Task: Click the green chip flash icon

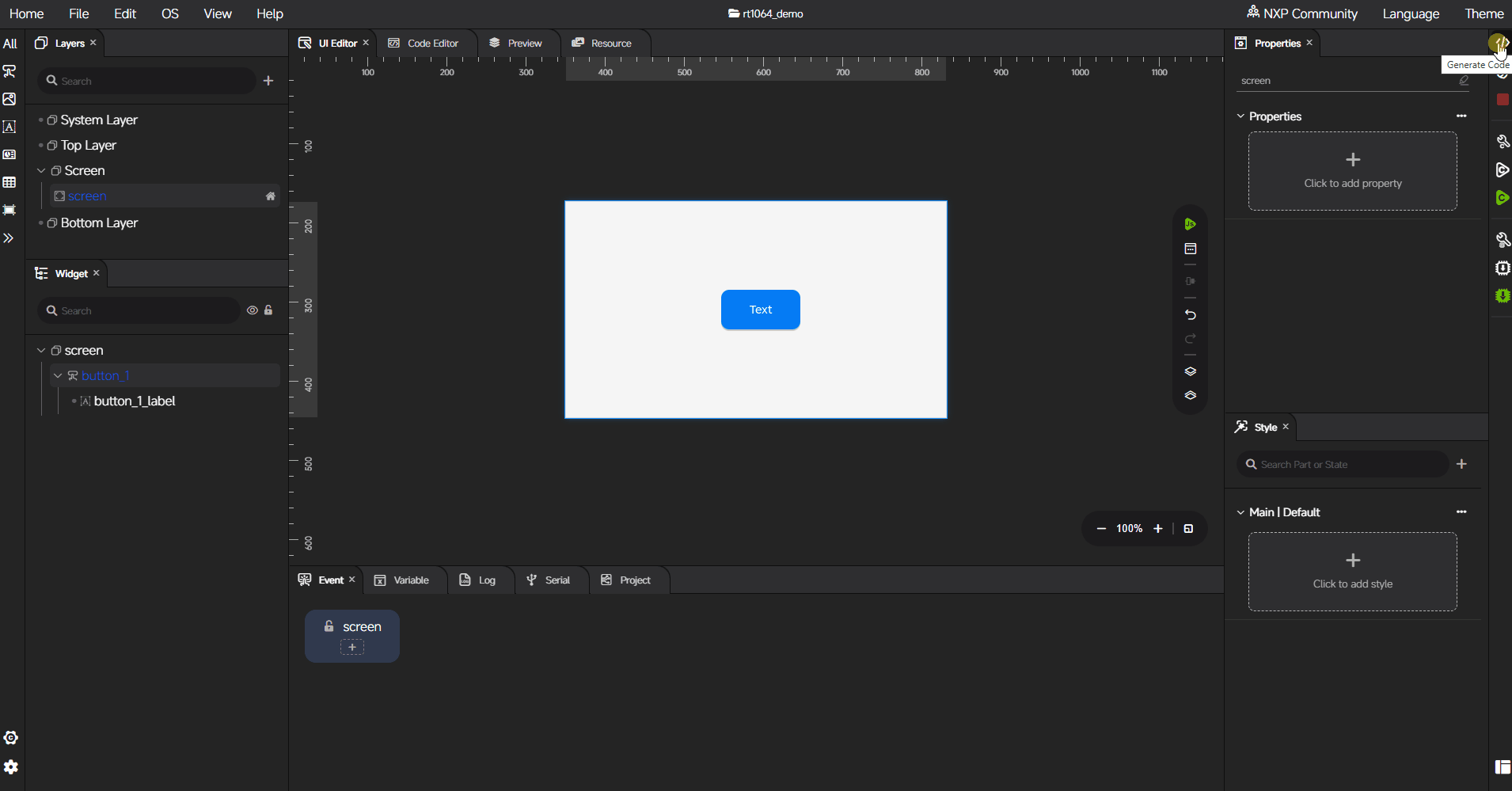Action: tap(1503, 295)
